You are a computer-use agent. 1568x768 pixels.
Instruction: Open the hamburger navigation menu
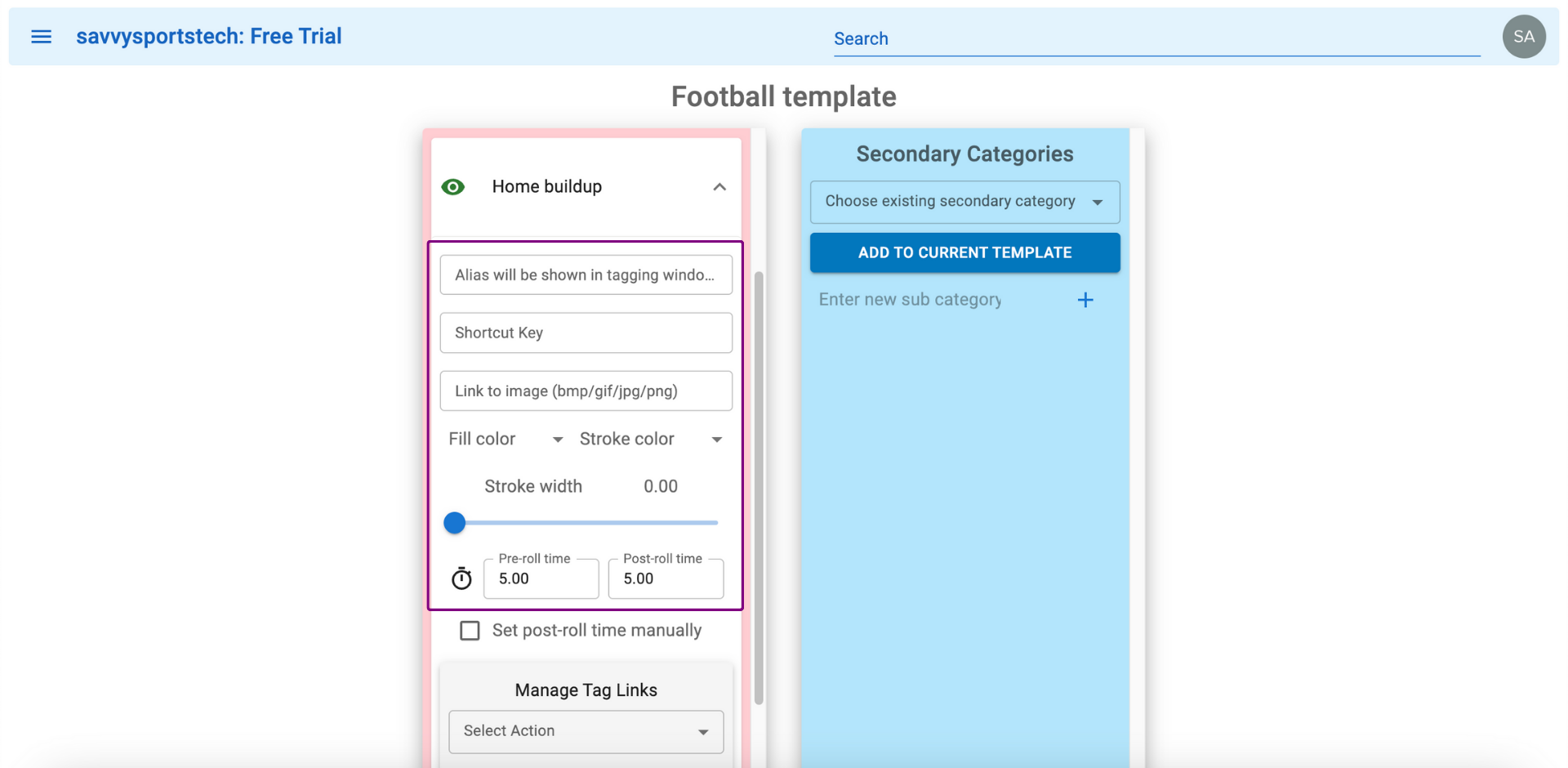pos(41,37)
